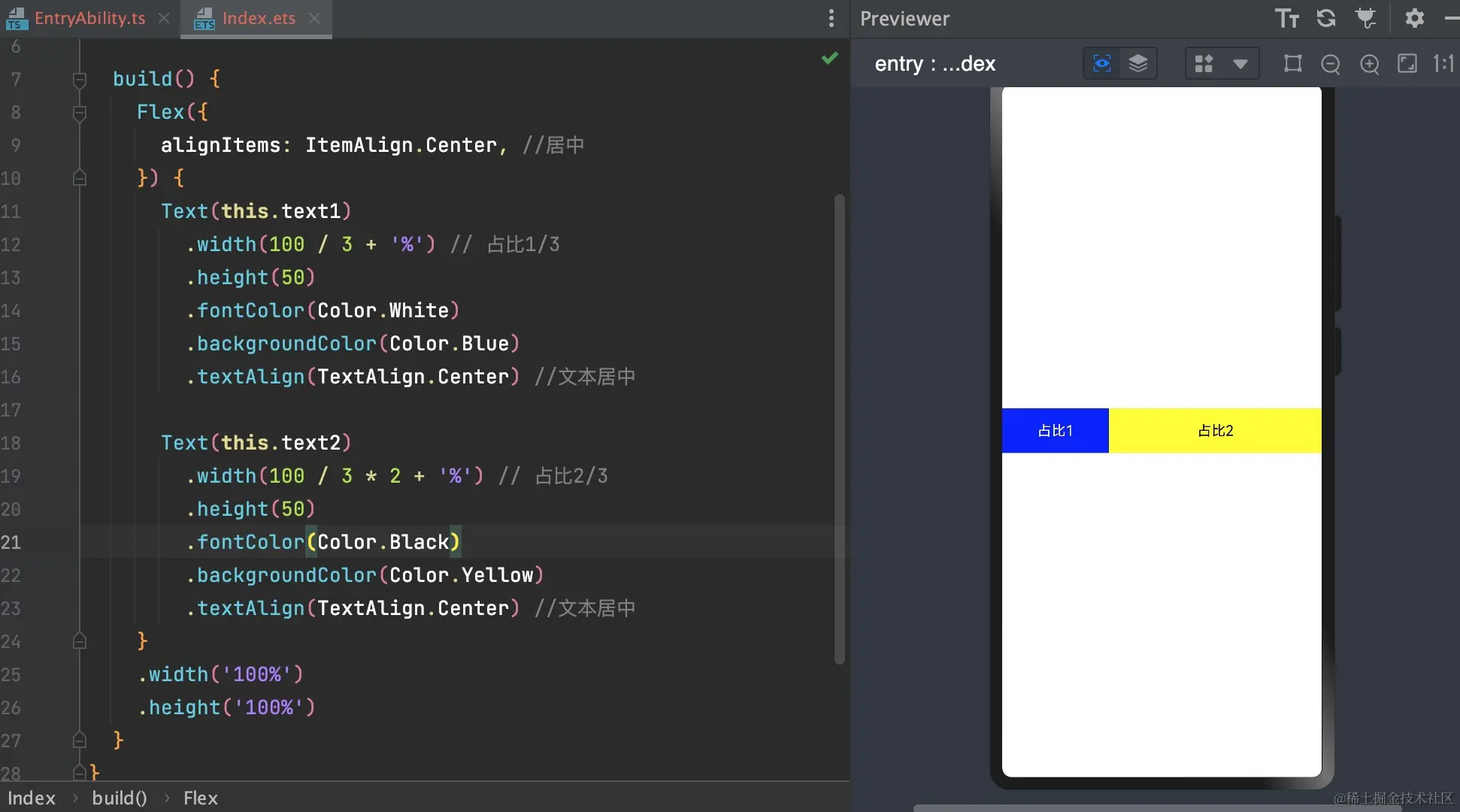Toggle the component layers view
Viewport: 1460px width, 812px height.
click(x=1138, y=63)
